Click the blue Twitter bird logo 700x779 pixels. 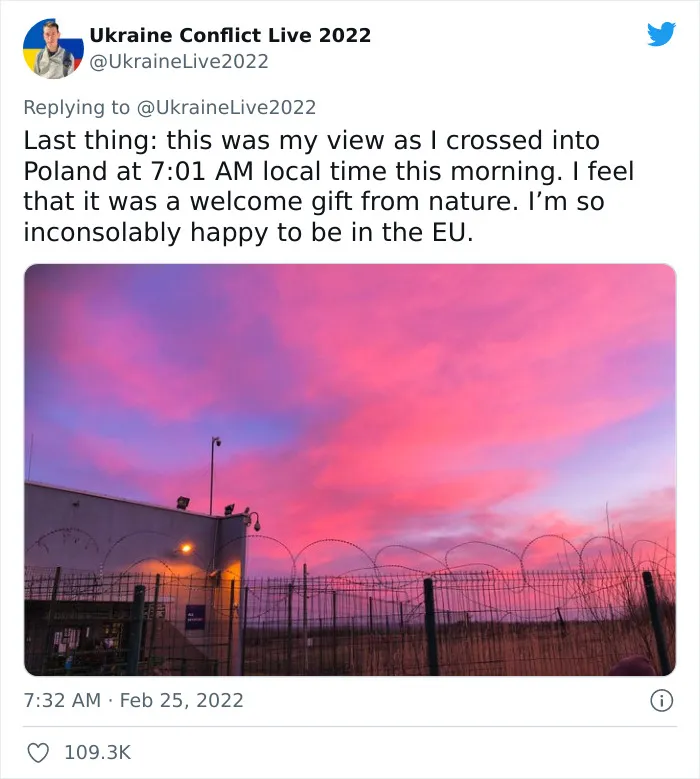coord(661,34)
